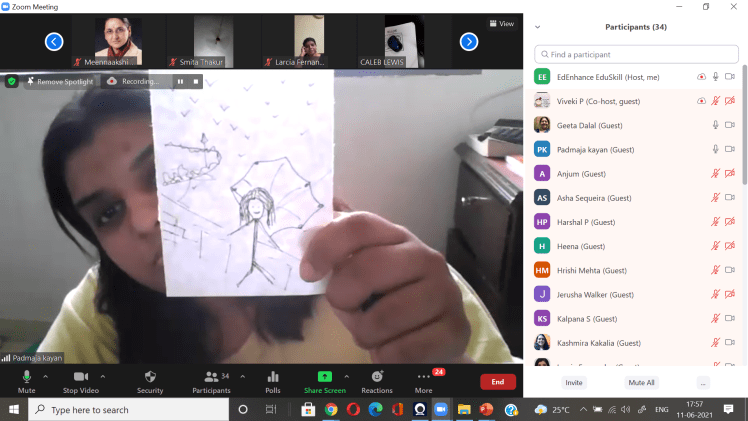
Task: Expand audio options arrow beside Mute
Action: point(46,377)
